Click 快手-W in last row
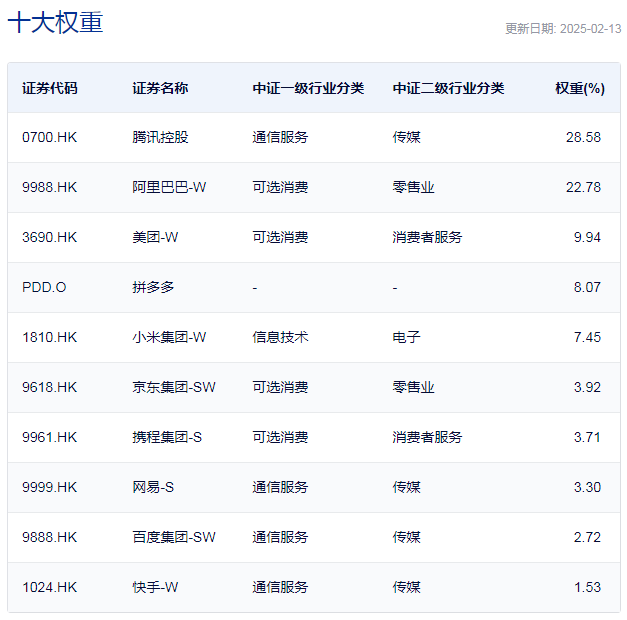 point(155,587)
